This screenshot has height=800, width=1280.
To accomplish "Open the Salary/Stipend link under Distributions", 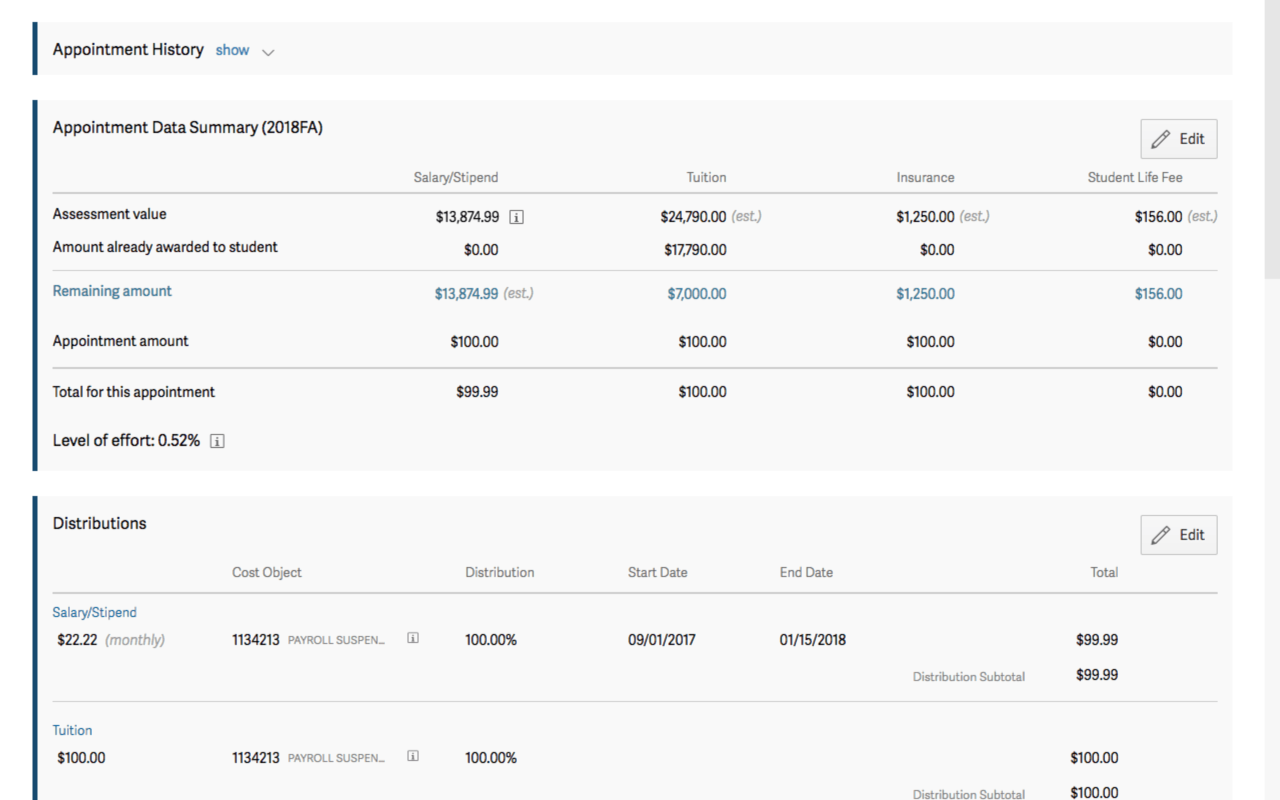I will (x=94, y=612).
